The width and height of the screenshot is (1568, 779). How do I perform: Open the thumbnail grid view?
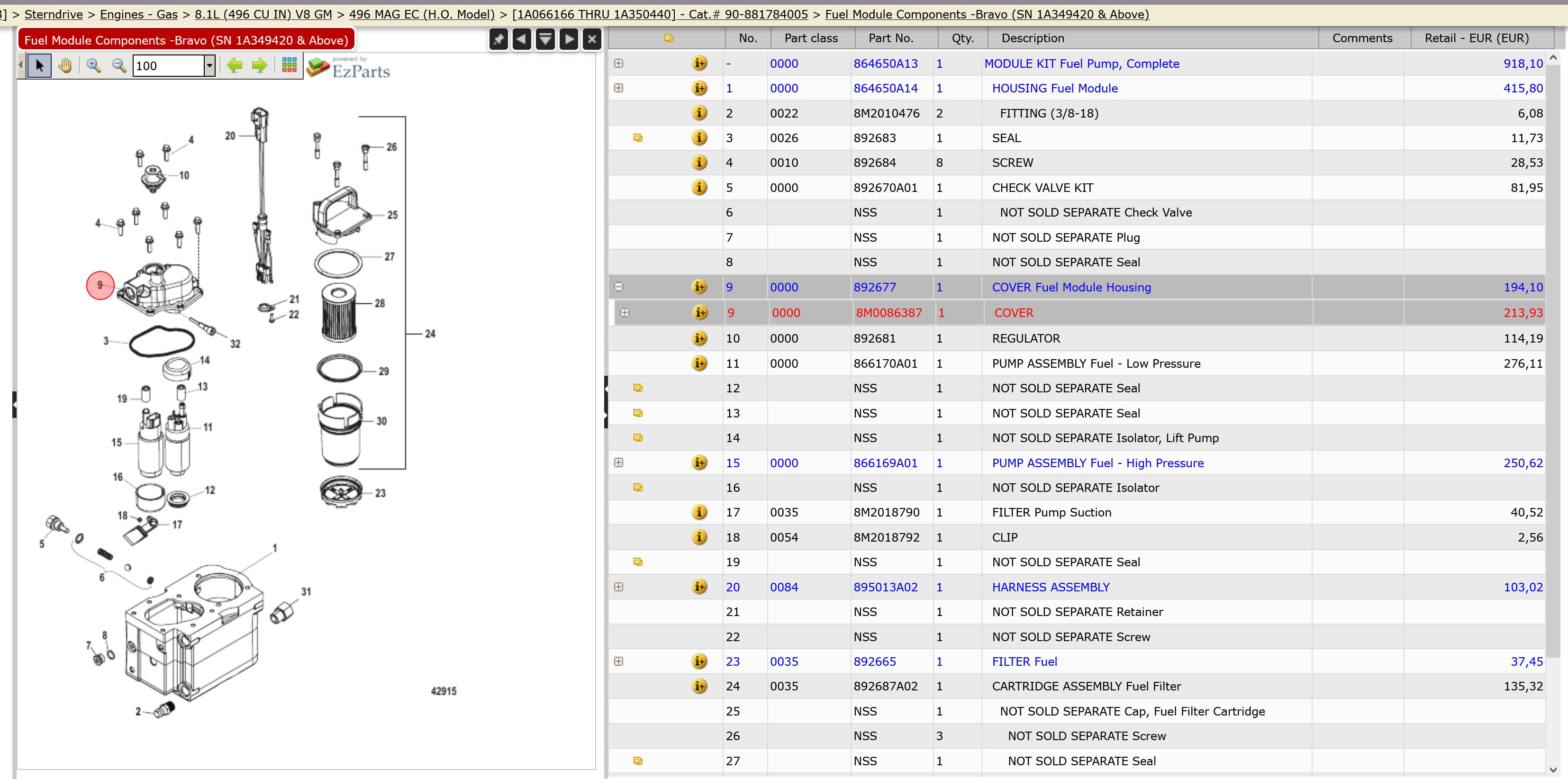point(289,64)
